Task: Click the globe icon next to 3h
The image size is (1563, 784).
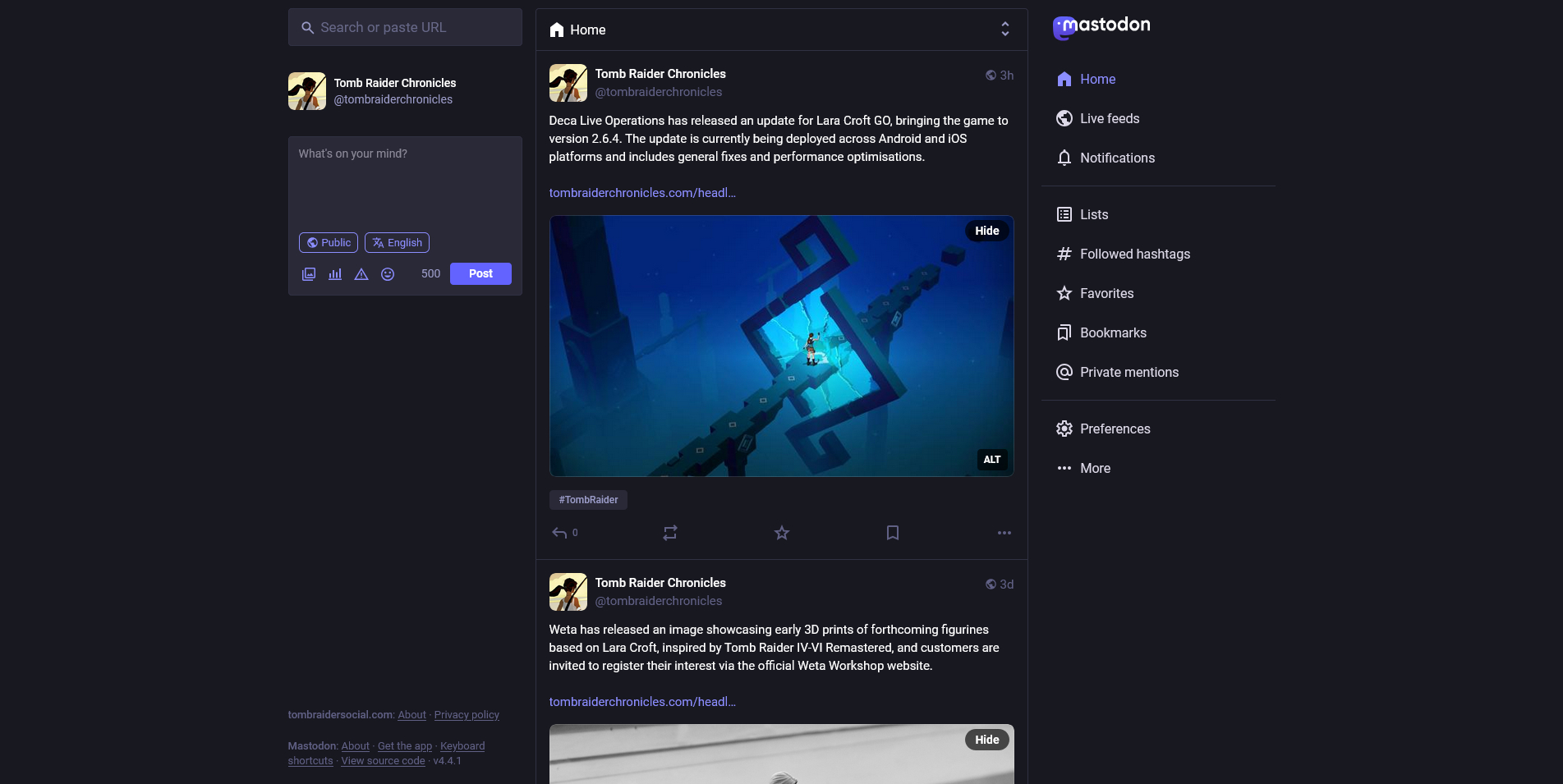Action: (x=991, y=76)
